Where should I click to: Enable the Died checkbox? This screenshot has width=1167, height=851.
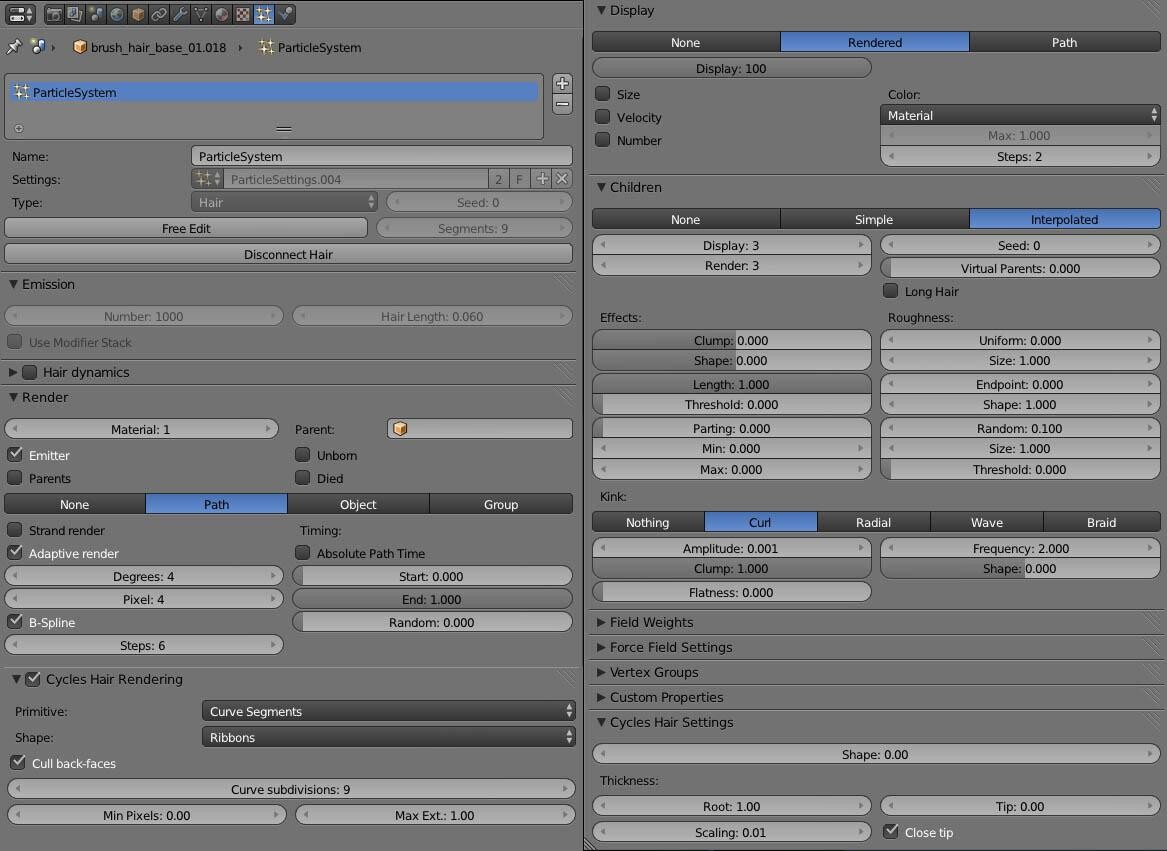tap(302, 477)
